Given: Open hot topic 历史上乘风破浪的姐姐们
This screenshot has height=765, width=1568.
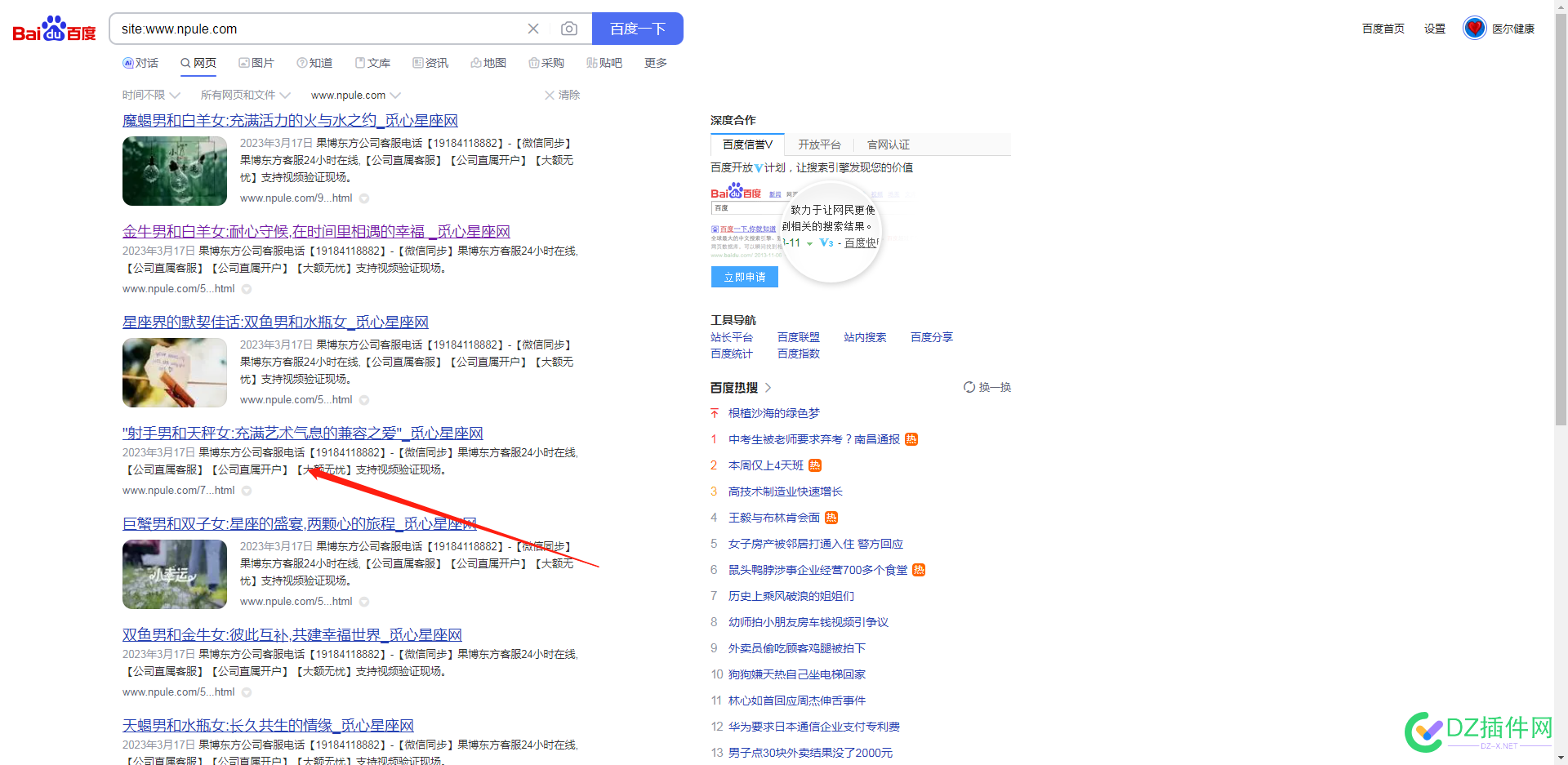Looking at the screenshot, I should [791, 596].
